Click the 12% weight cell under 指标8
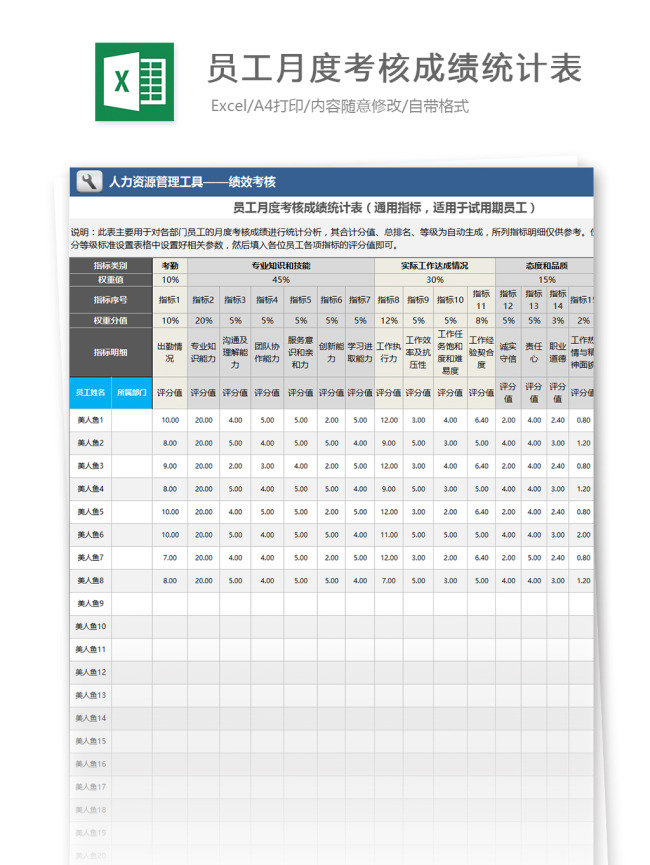This screenshot has width=650, height=865. coord(388,320)
